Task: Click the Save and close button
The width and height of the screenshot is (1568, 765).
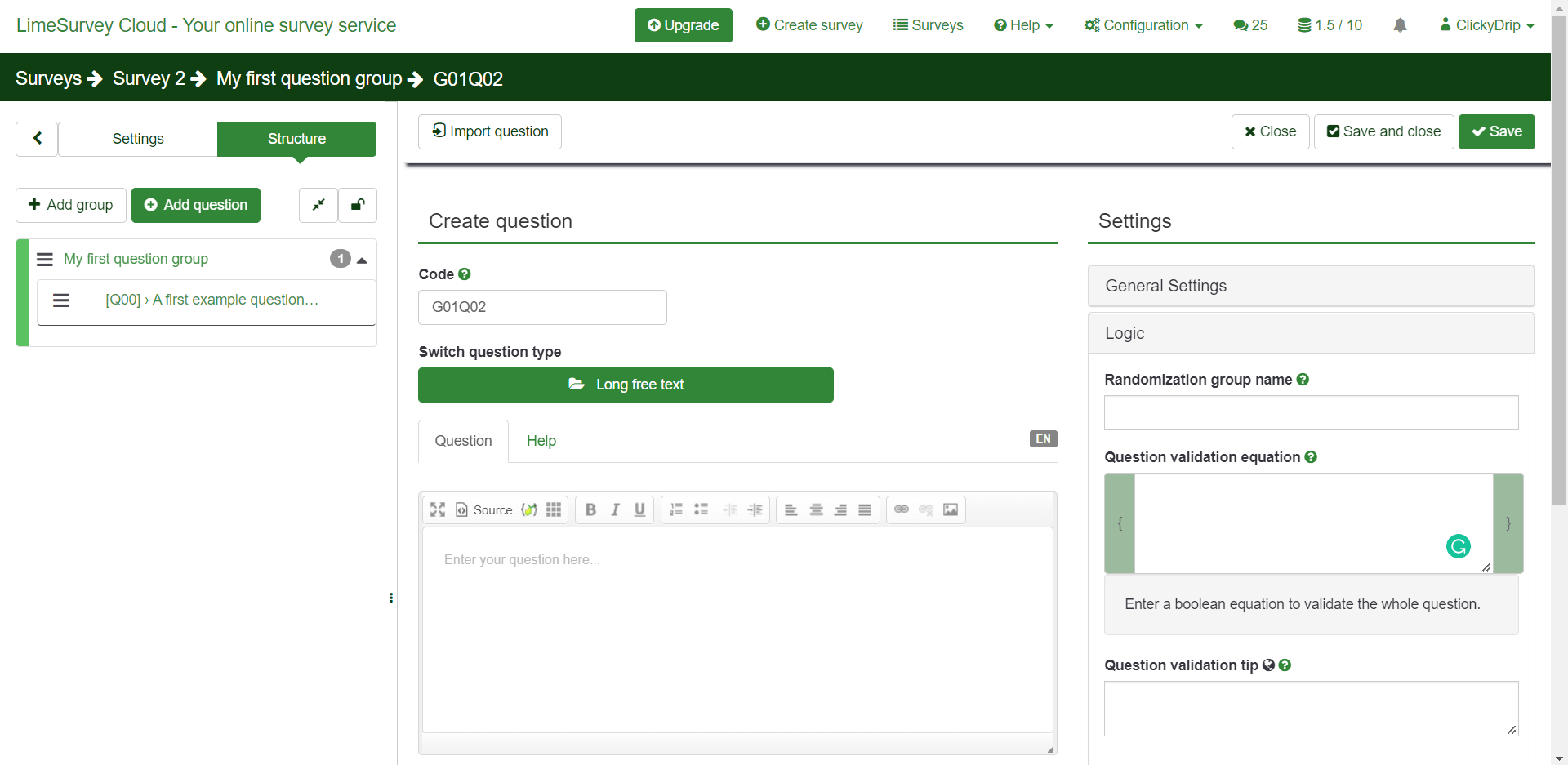Action: coord(1383,131)
